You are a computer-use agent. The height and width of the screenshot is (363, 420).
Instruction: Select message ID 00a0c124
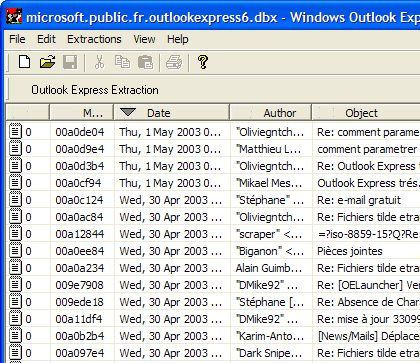tap(80, 200)
